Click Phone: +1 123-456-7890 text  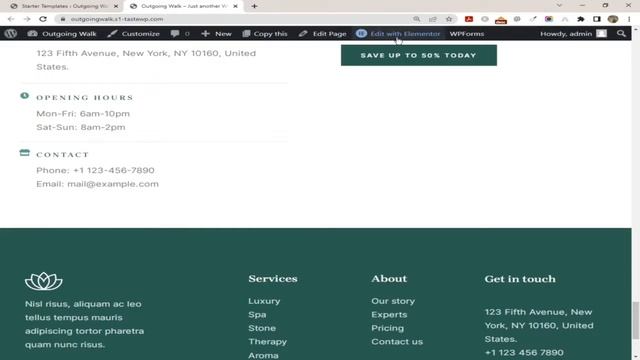[x=96, y=170]
